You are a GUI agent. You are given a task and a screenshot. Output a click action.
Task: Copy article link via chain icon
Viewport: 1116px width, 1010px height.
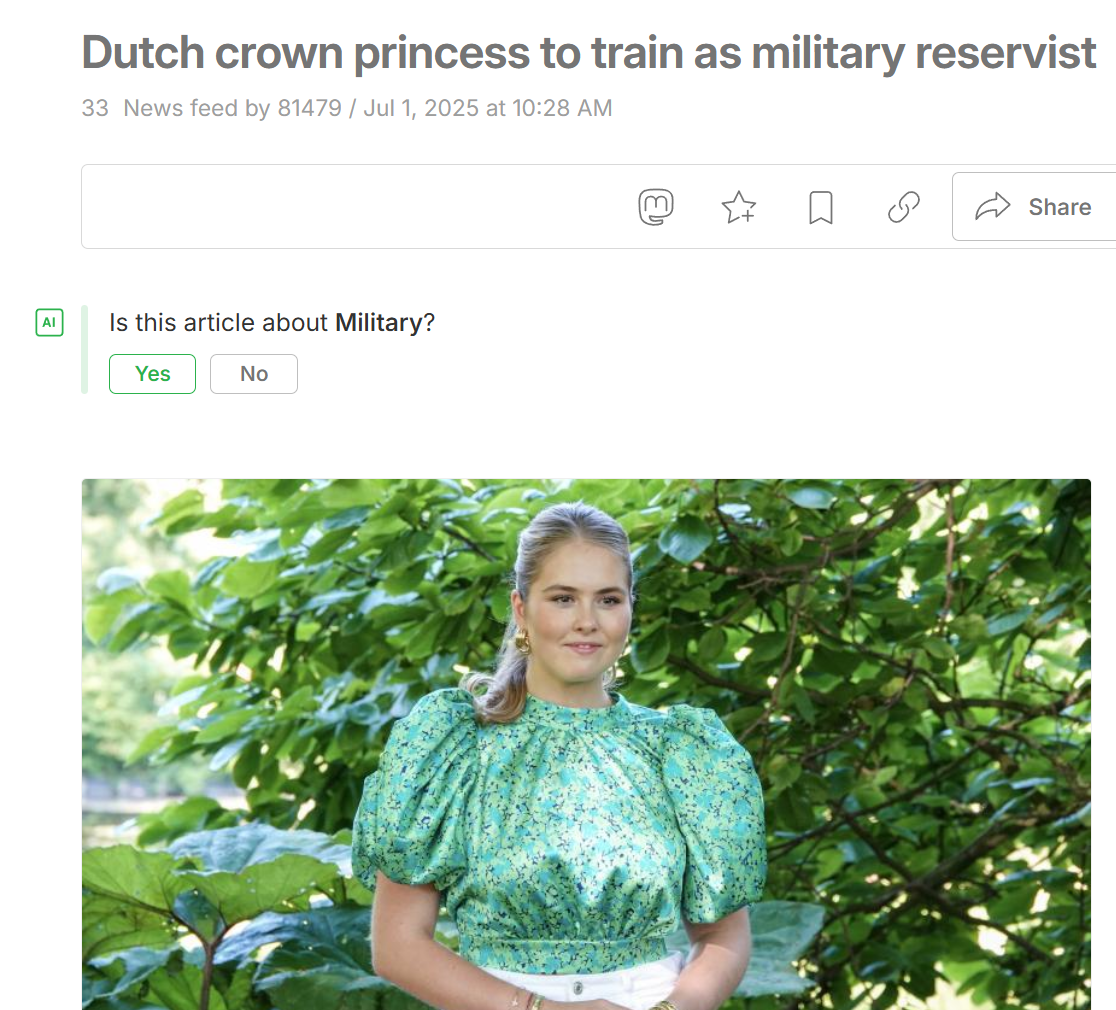click(904, 207)
